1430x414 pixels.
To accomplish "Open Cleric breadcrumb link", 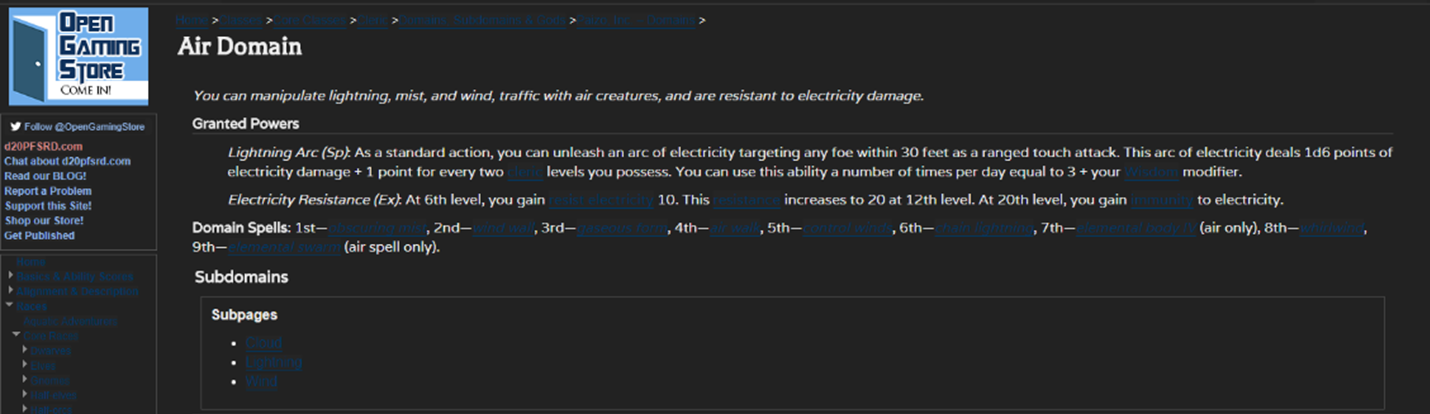I will 373,20.
